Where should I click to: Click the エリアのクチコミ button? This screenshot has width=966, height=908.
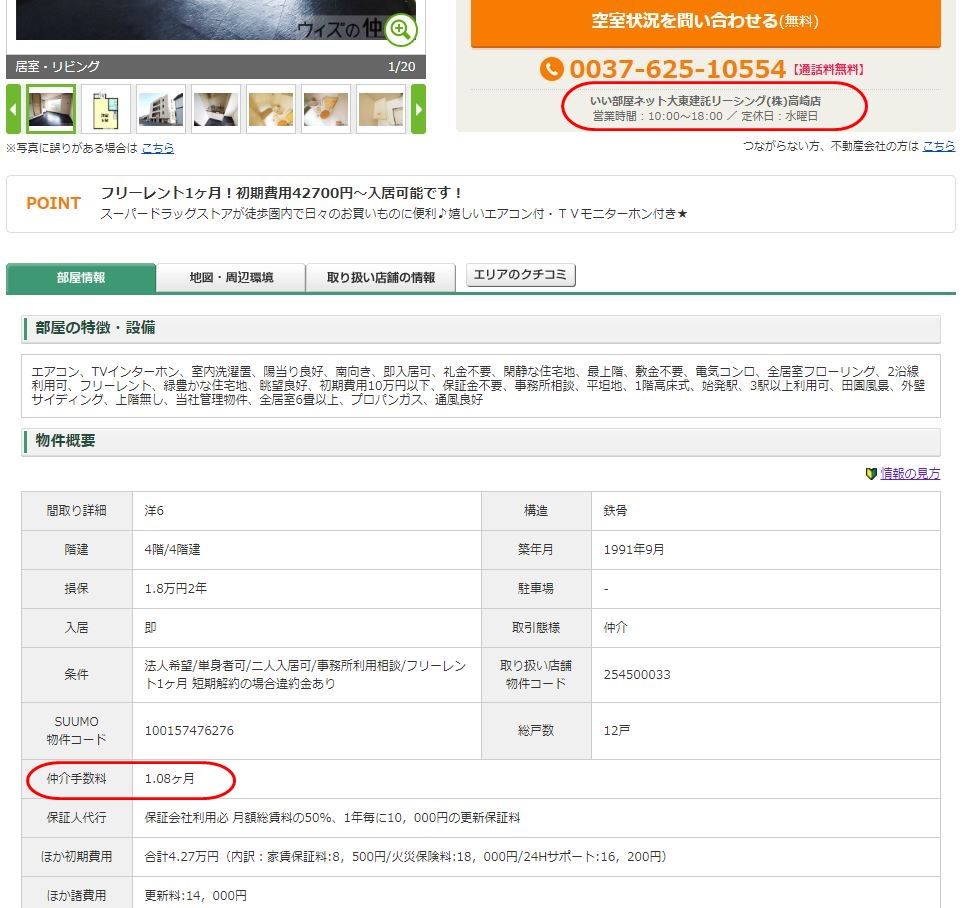pos(521,275)
